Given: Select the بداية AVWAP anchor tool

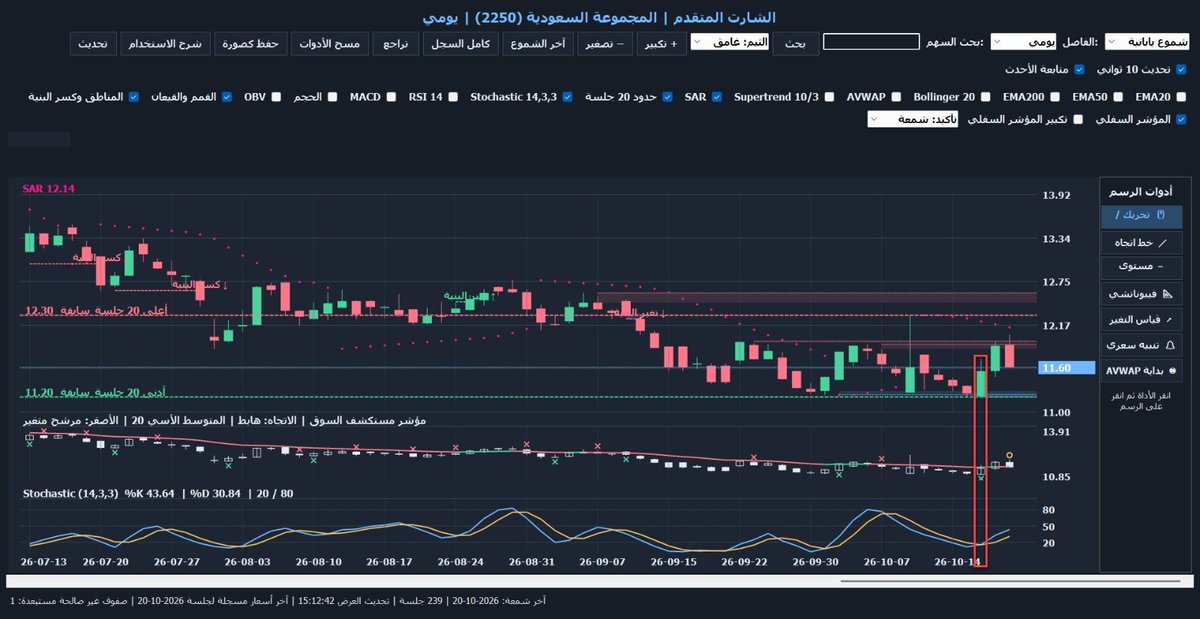Looking at the screenshot, I should (x=1141, y=370).
